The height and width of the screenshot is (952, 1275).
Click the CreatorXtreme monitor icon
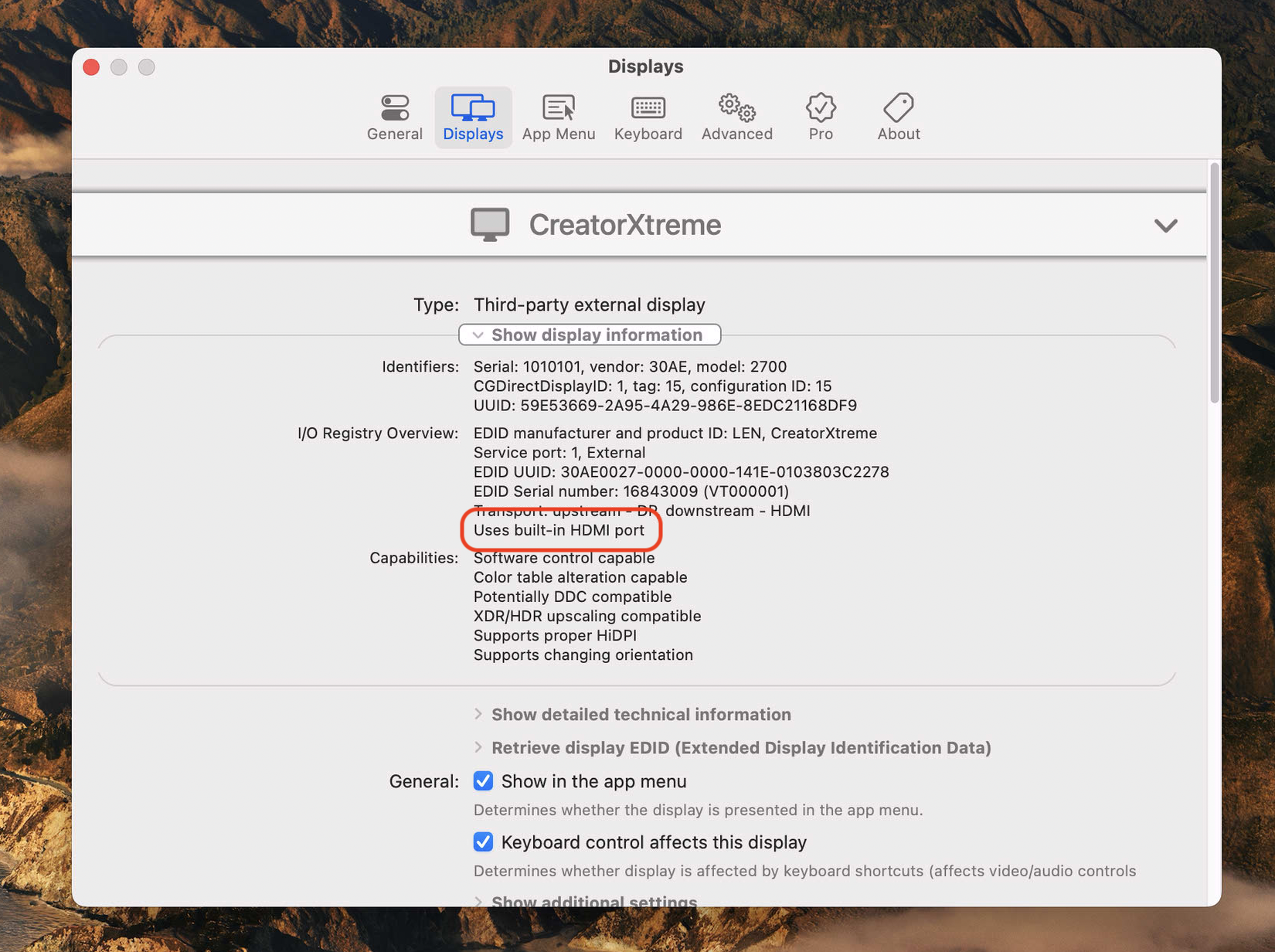point(490,225)
